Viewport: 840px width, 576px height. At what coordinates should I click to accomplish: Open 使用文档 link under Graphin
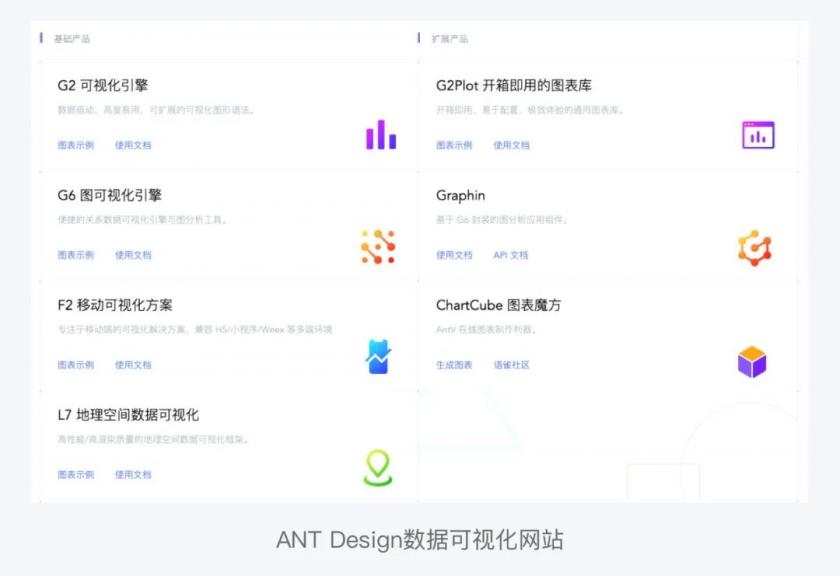pos(454,255)
